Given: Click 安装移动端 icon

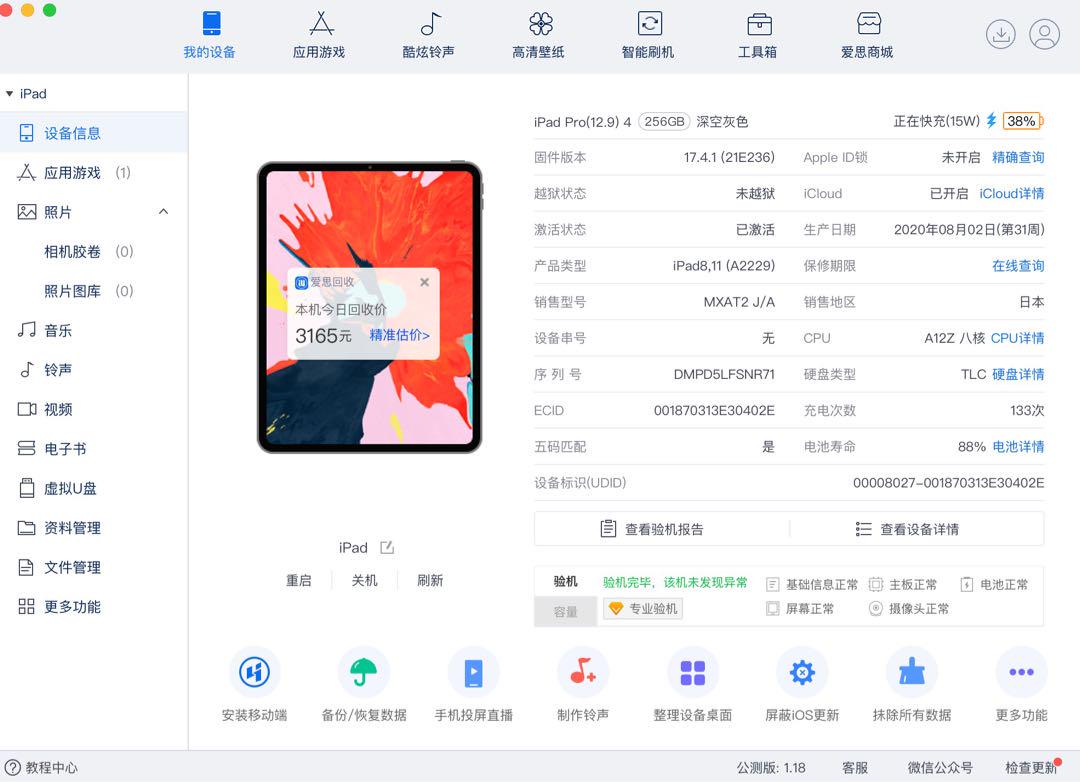Looking at the screenshot, I should [254, 672].
